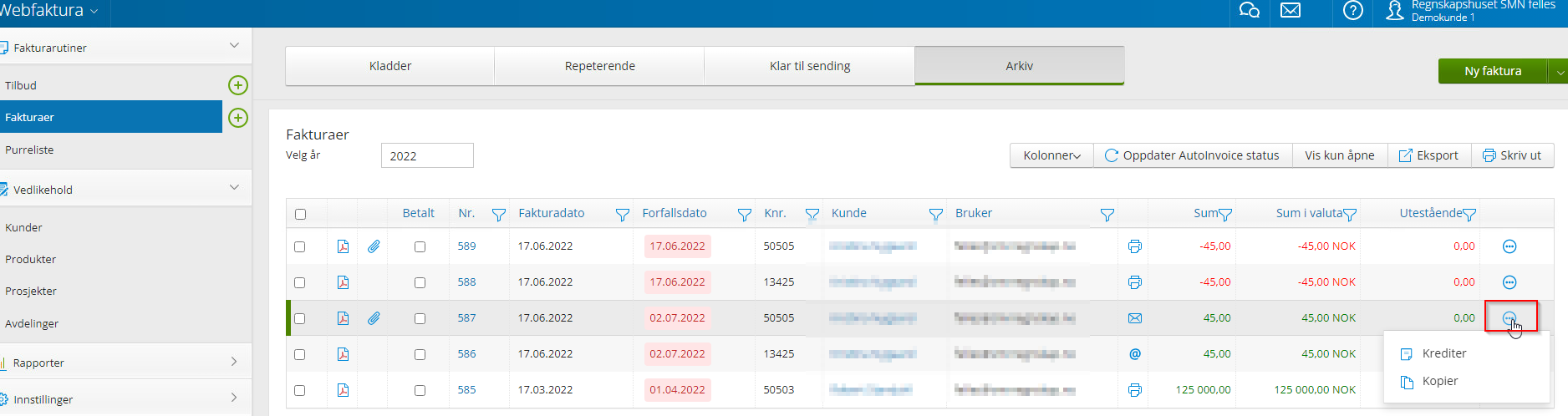Select the Arkiv tab
The width and height of the screenshot is (1568, 416).
(1020, 66)
